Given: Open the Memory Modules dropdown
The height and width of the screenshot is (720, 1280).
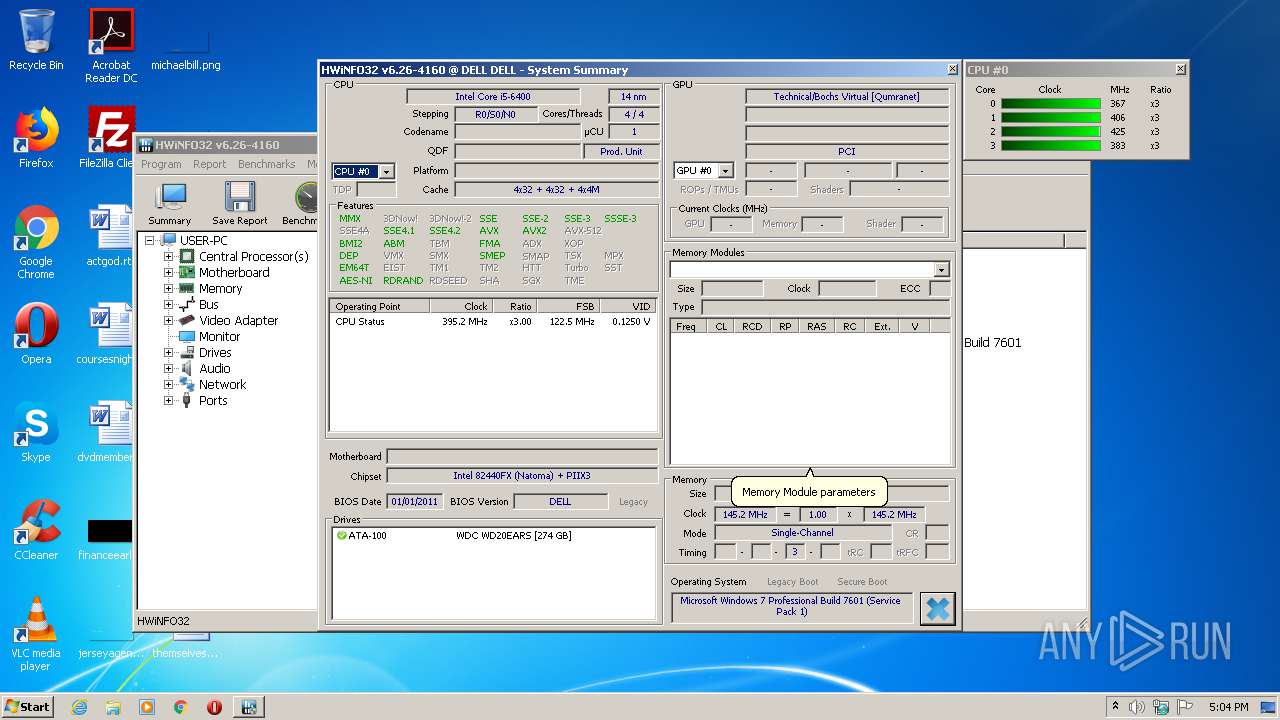Looking at the screenshot, I should [x=941, y=270].
